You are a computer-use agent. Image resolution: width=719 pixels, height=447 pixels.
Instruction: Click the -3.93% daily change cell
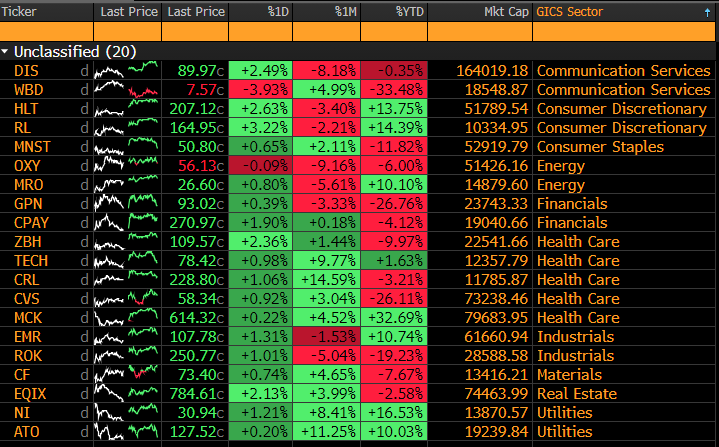[260, 89]
